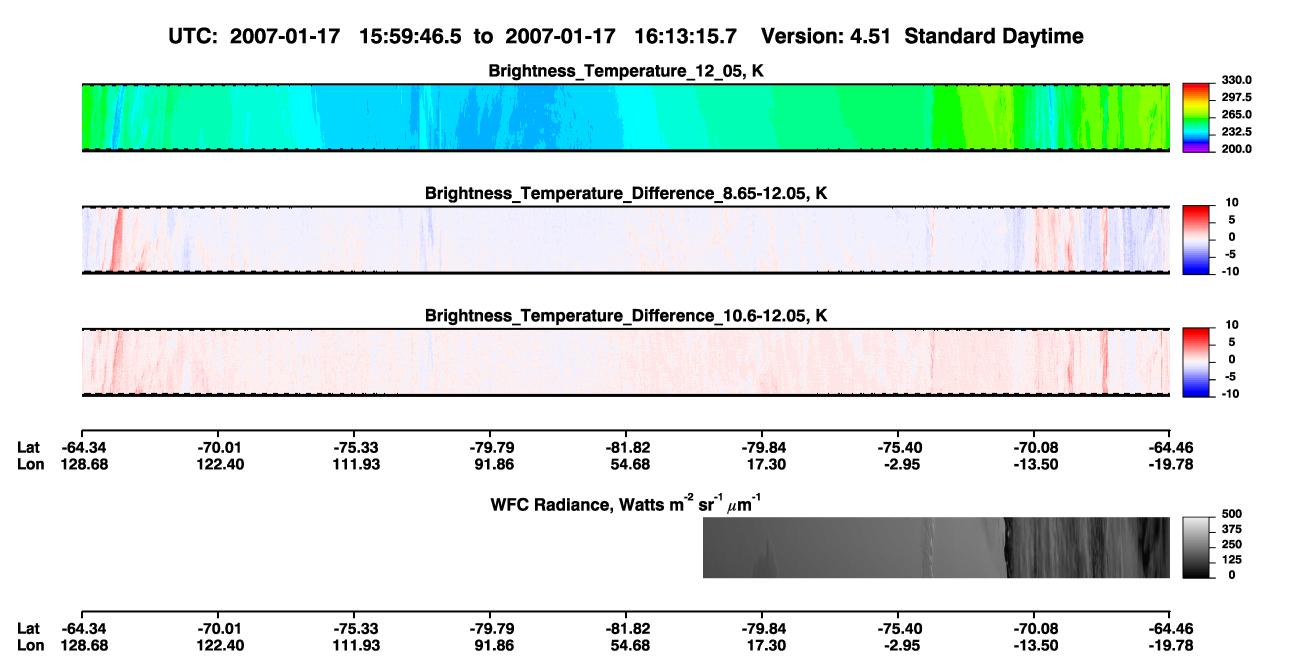Click latitude -64.46 on the bottom axis
This screenshot has width=1300, height=667.
tap(1170, 629)
